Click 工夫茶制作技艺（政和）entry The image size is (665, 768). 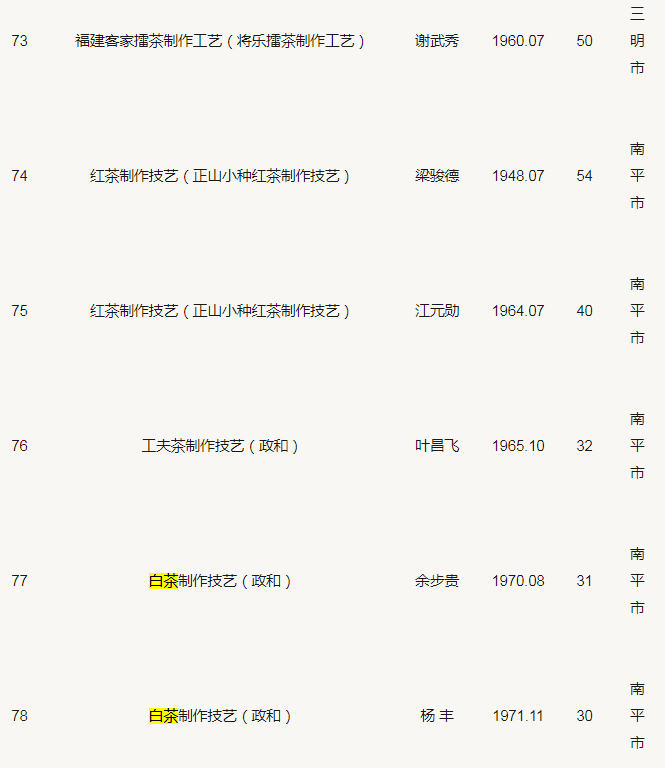pos(219,446)
